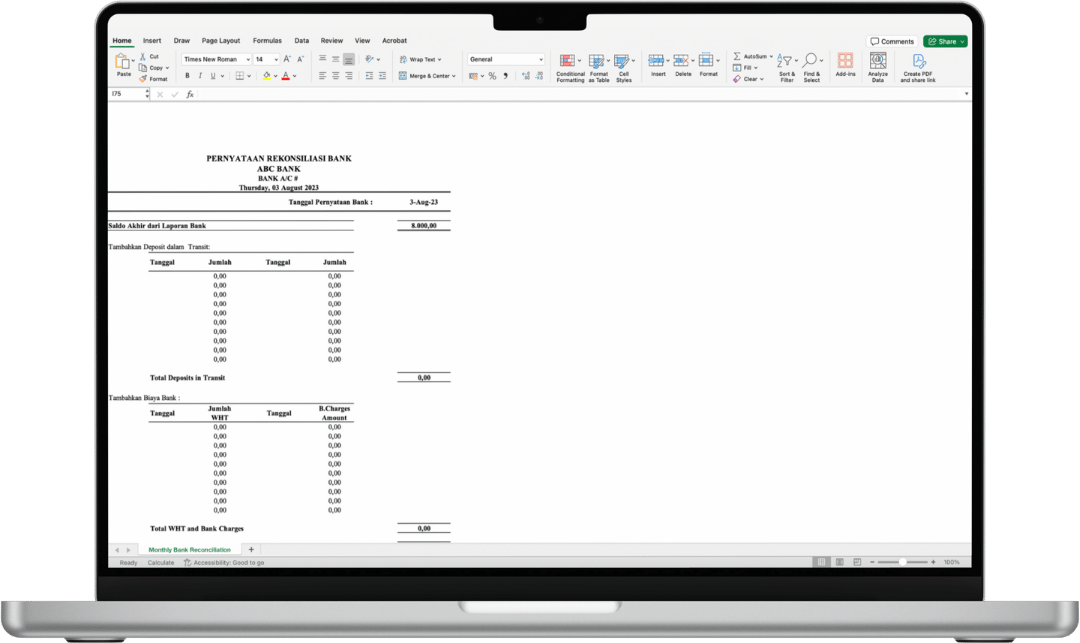Open Conditional Formatting
The height and width of the screenshot is (643, 1080).
coord(570,67)
